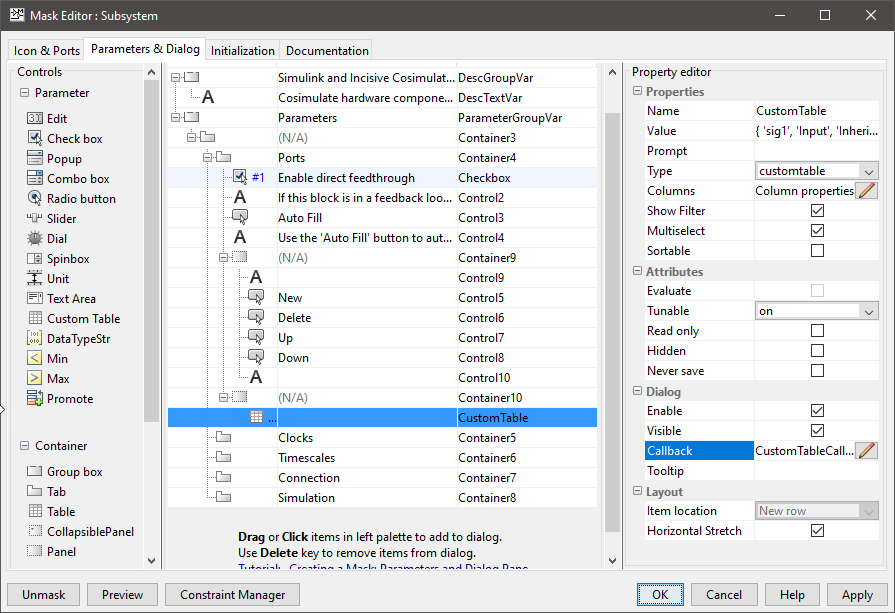Open the Type dropdown showing customtable
Viewport: 895px width, 613px height.
tap(816, 171)
